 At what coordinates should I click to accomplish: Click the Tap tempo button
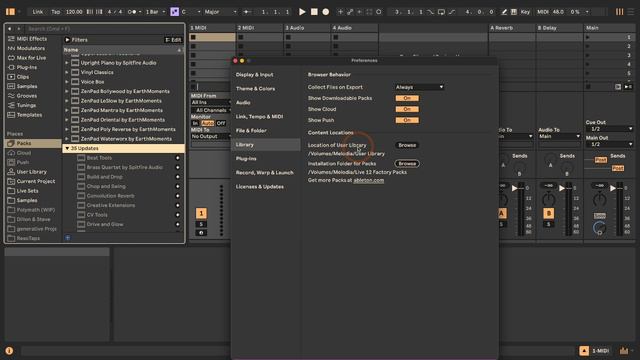pos(56,12)
